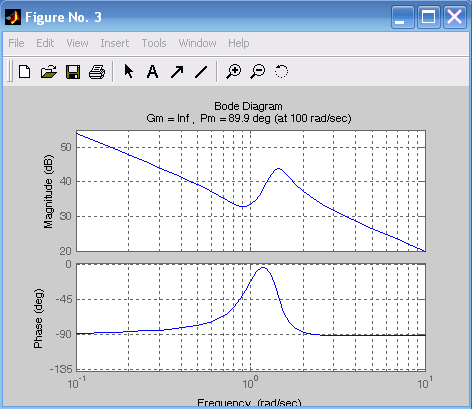Select the Insert Arrow tool
This screenshot has width=472, height=409.
[177, 72]
